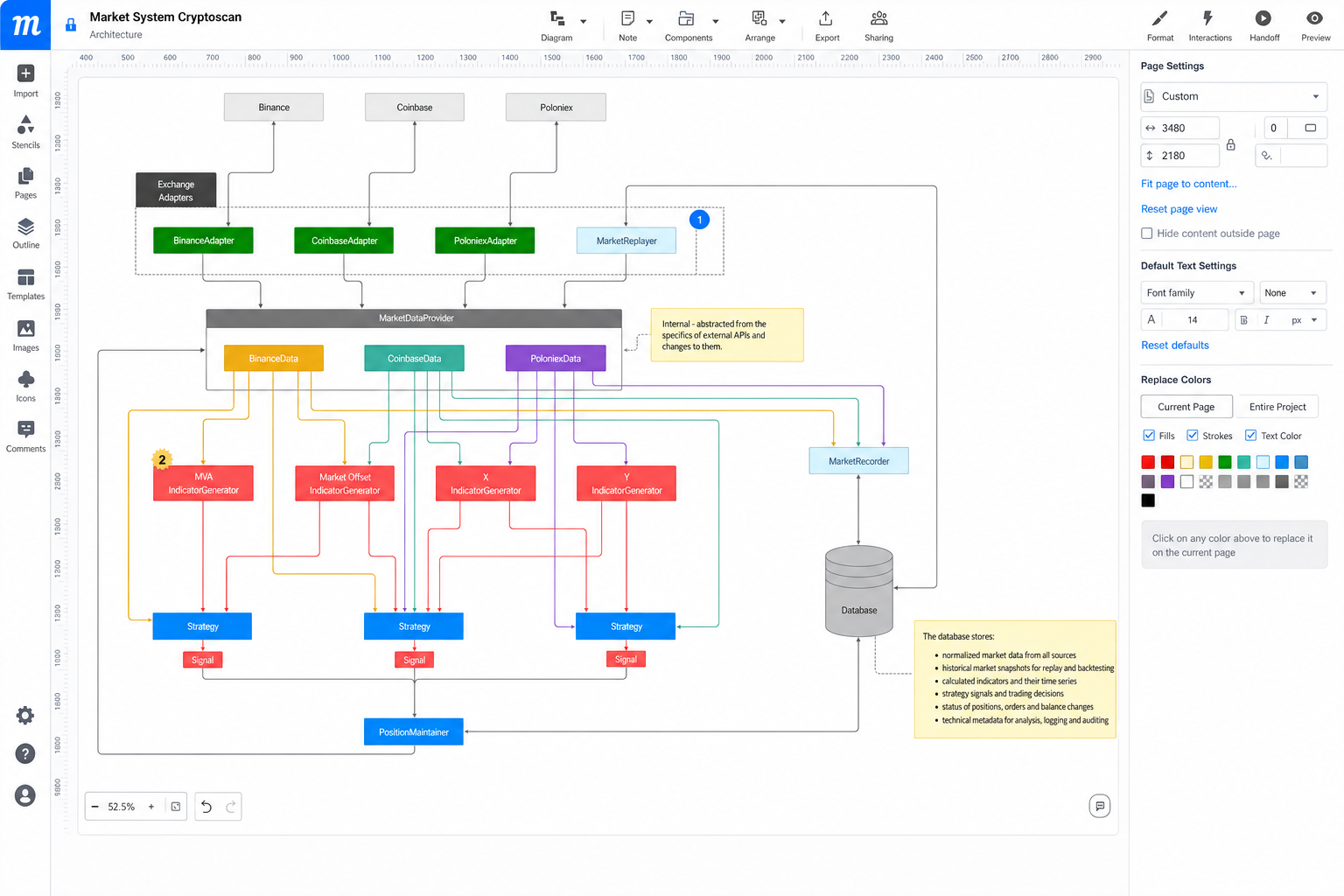Viewport: 1344px width, 896px height.
Task: Toggle italic in default text settings
Action: coord(1266,320)
